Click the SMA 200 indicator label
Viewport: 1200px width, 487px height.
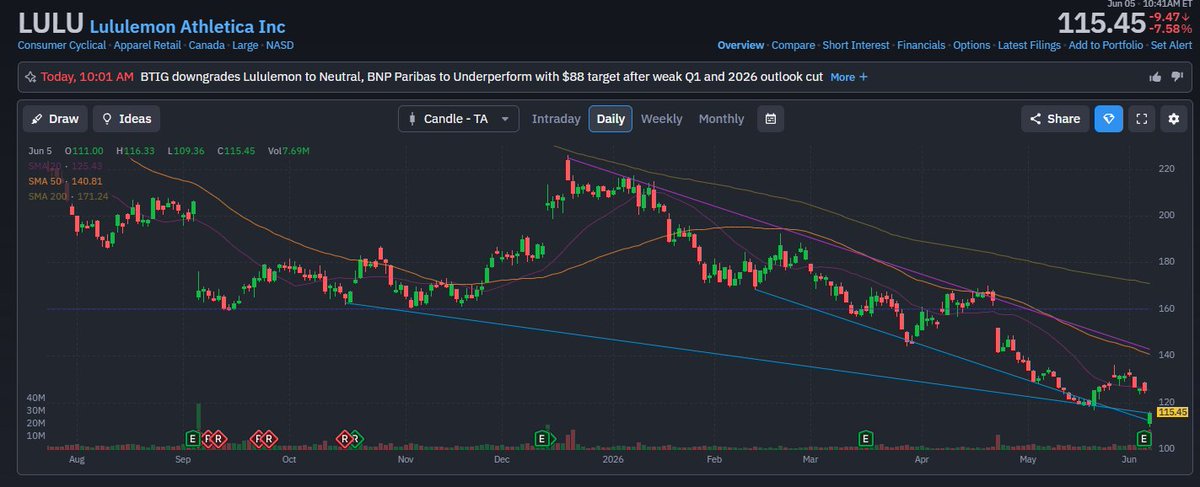67,196
